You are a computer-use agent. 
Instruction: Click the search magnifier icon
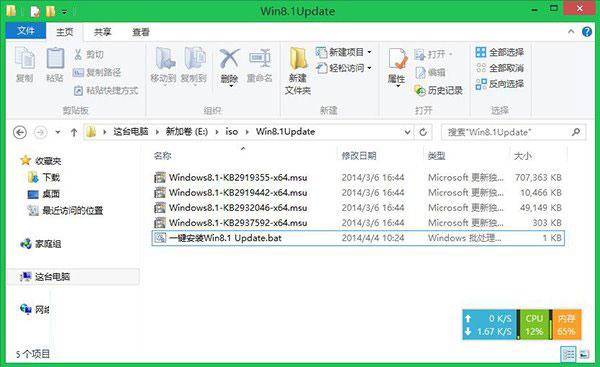pyautogui.click(x=576, y=132)
